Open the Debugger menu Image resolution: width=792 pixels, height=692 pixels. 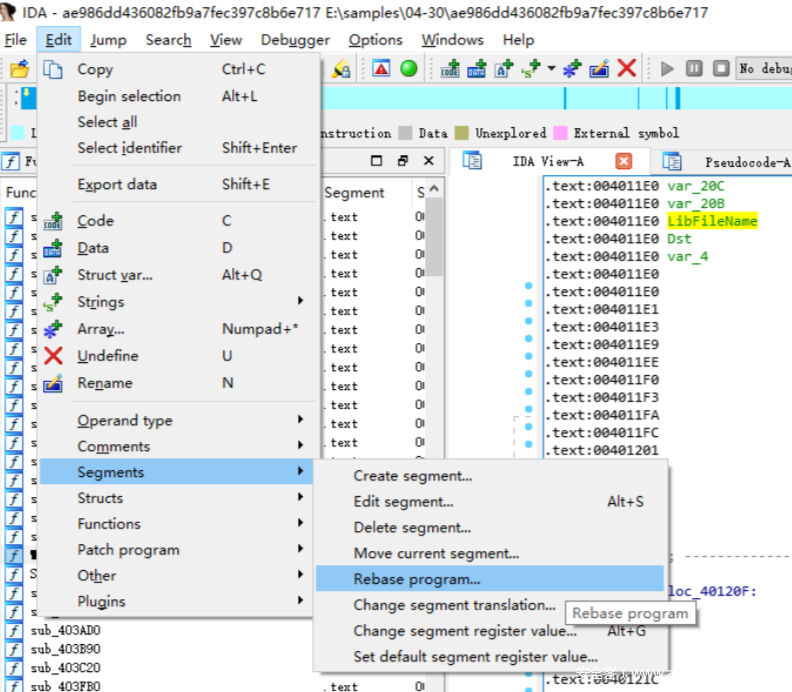[295, 40]
